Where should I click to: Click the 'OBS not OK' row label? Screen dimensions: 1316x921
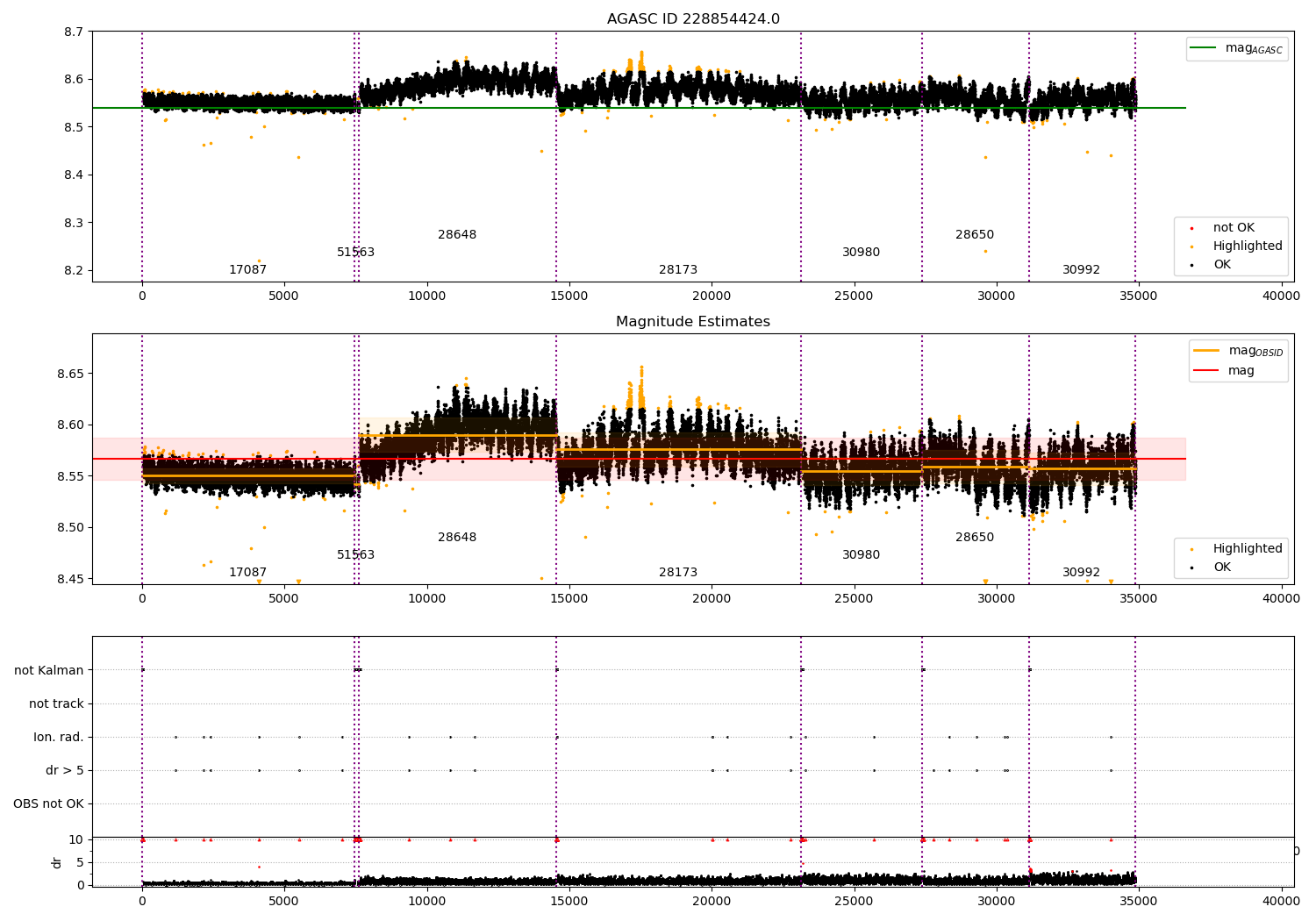coord(48,804)
